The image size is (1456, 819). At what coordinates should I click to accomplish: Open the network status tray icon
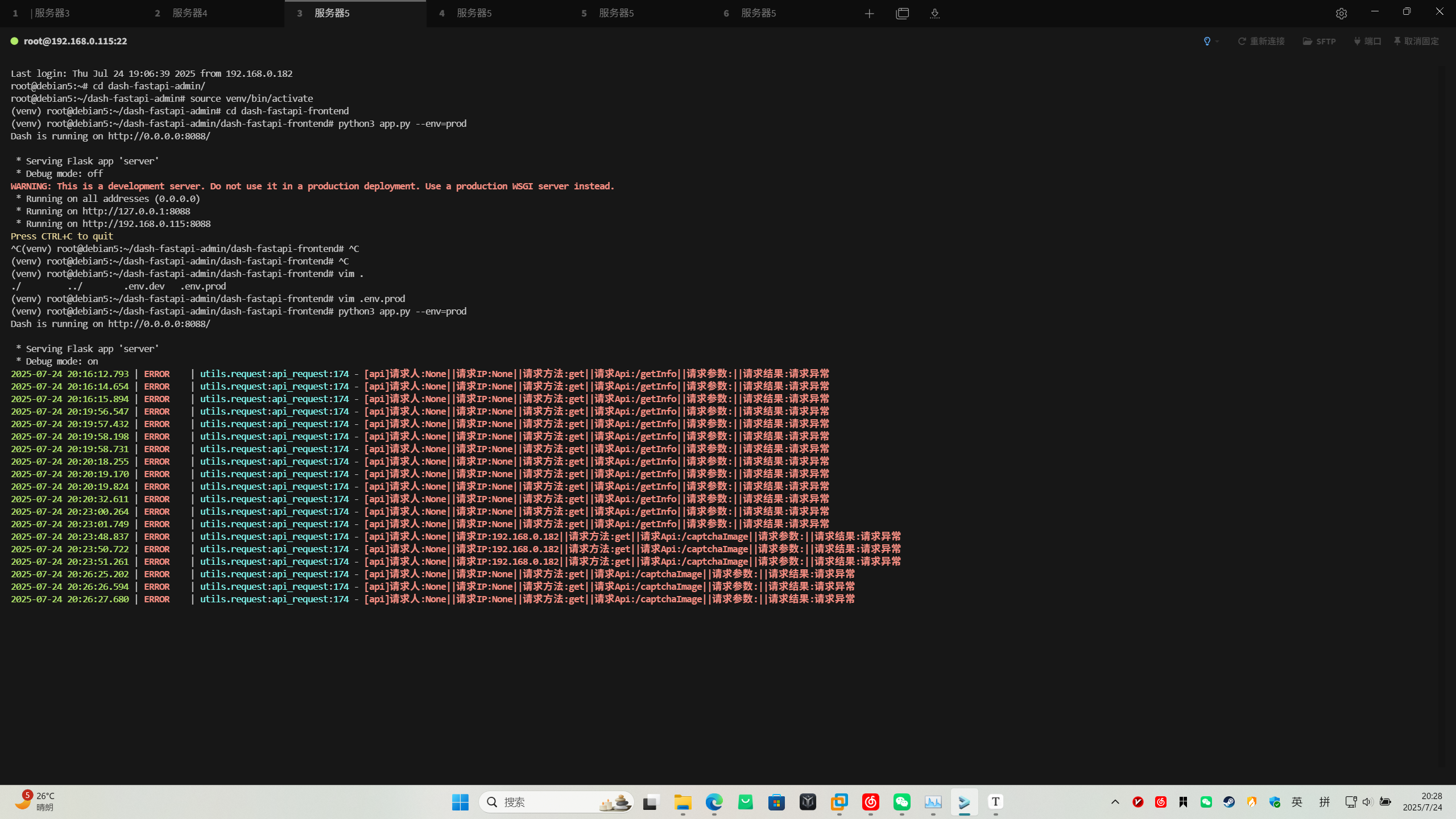(1351, 802)
